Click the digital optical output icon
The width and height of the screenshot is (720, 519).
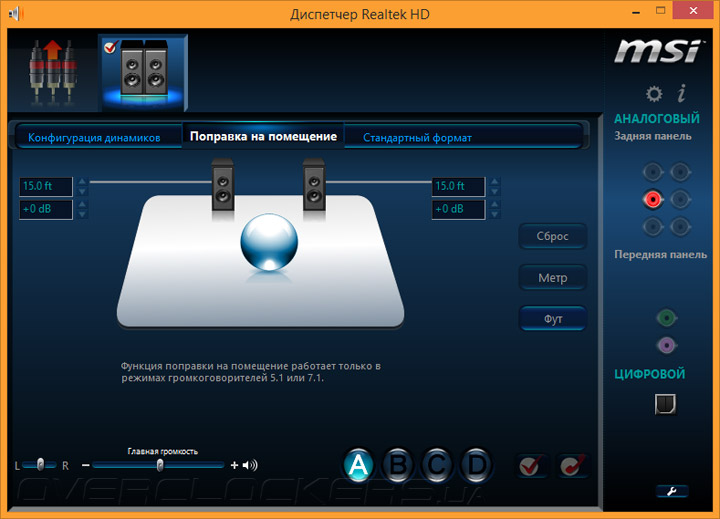click(x=665, y=404)
